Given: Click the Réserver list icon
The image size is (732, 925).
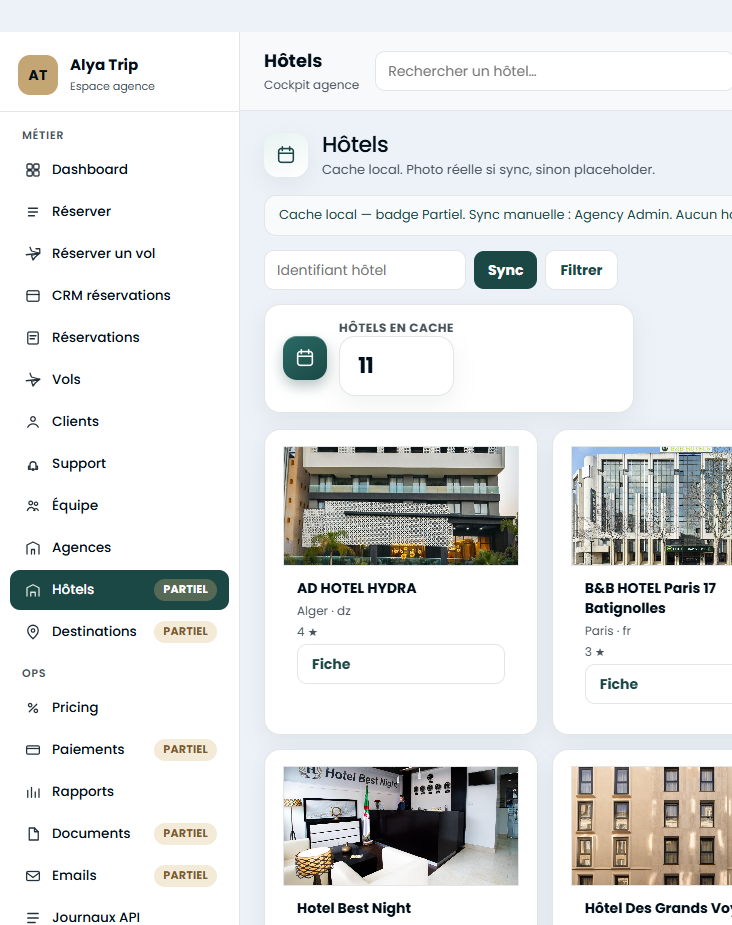Looking at the screenshot, I should (33, 212).
